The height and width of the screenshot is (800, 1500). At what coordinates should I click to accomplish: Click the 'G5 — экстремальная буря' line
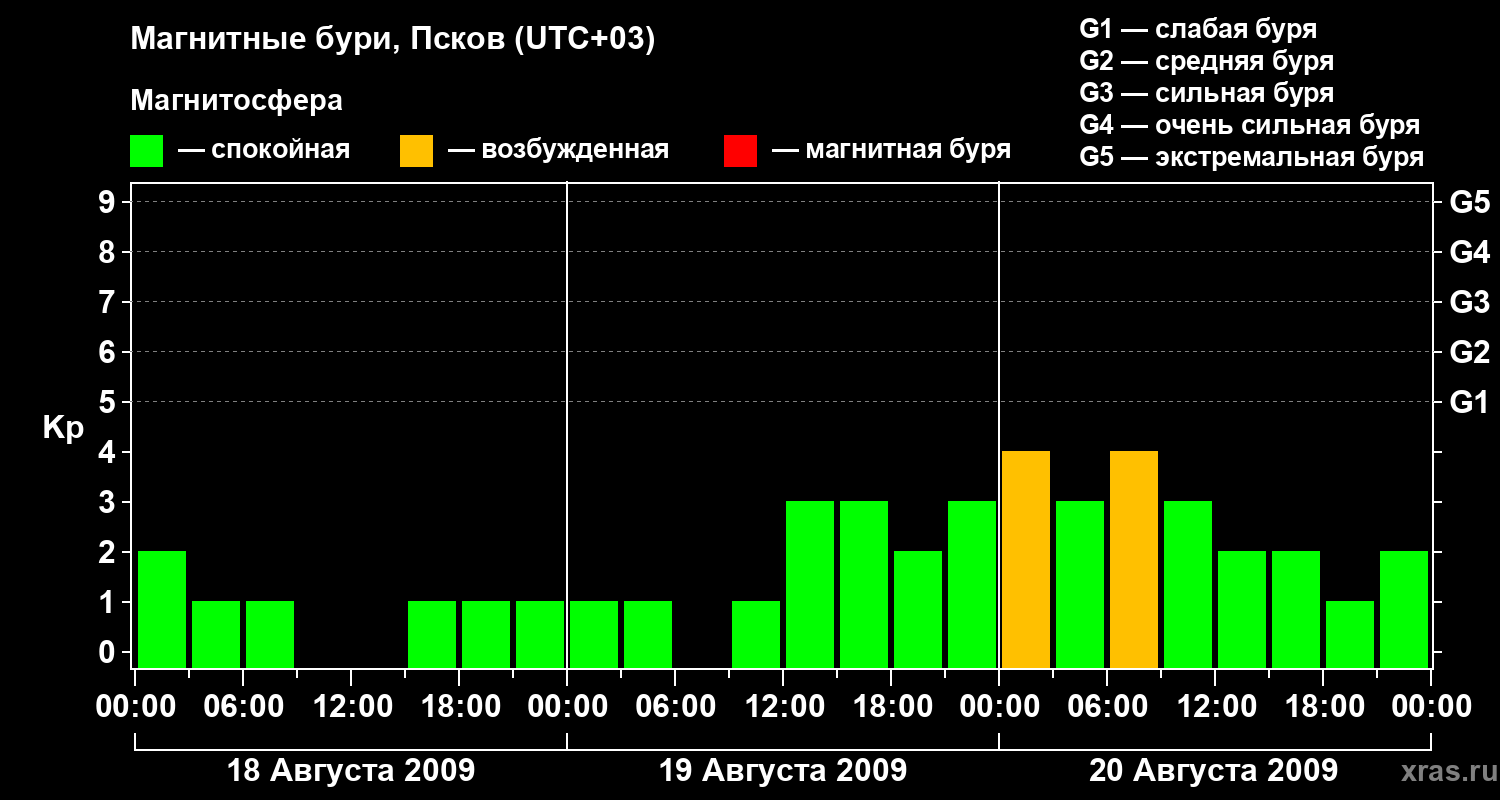click(1252, 157)
